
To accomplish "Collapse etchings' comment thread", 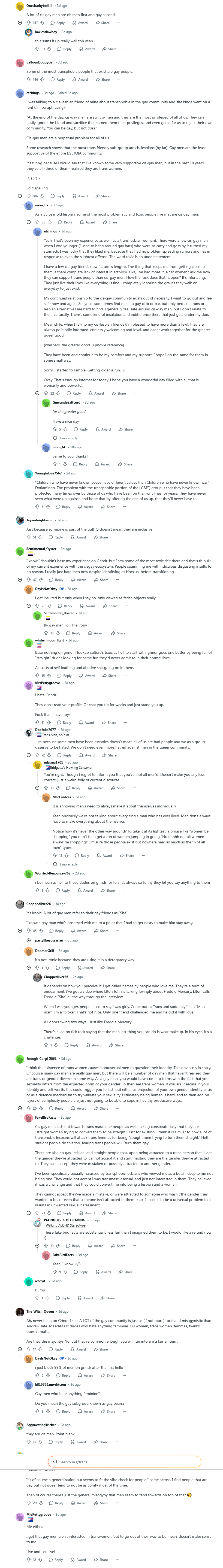I will 20,196.
